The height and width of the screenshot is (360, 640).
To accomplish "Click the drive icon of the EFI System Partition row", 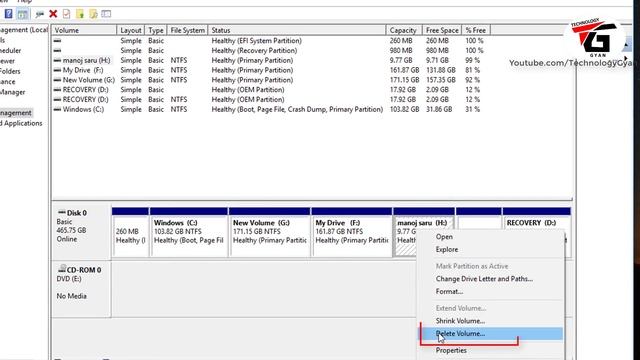I will point(58,41).
